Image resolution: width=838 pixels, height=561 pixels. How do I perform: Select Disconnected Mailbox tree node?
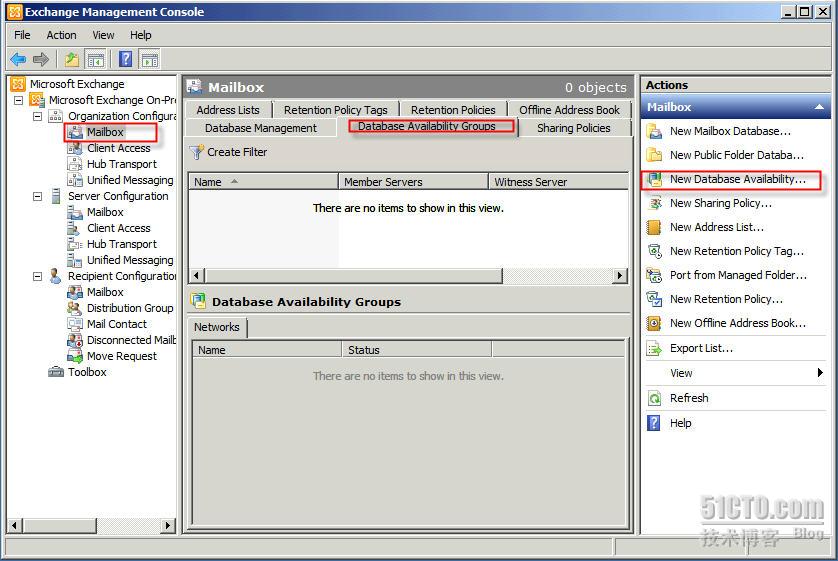pos(131,340)
